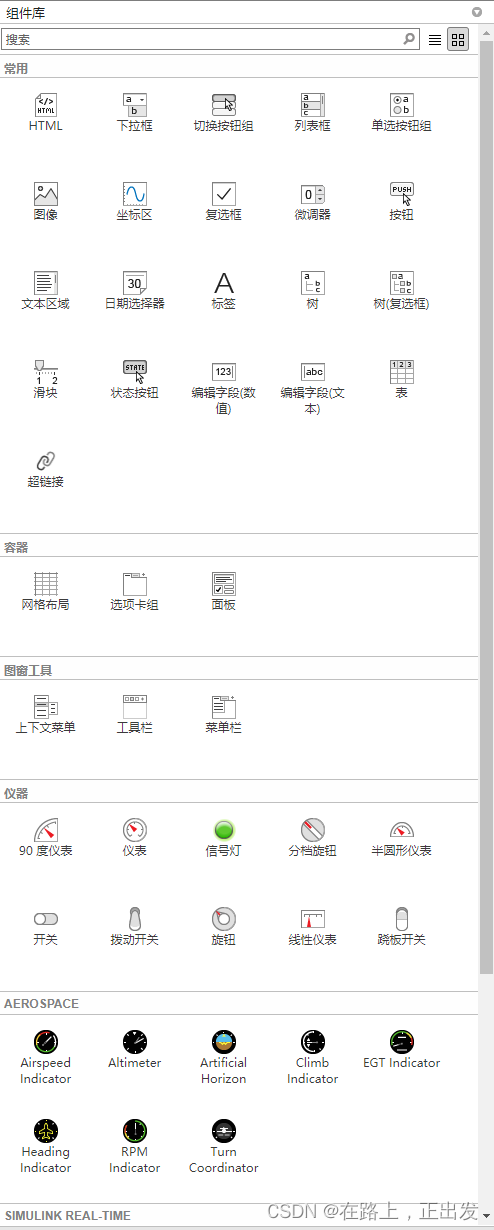Select the 面板 panel container
494x1230 pixels.
pos(224,584)
